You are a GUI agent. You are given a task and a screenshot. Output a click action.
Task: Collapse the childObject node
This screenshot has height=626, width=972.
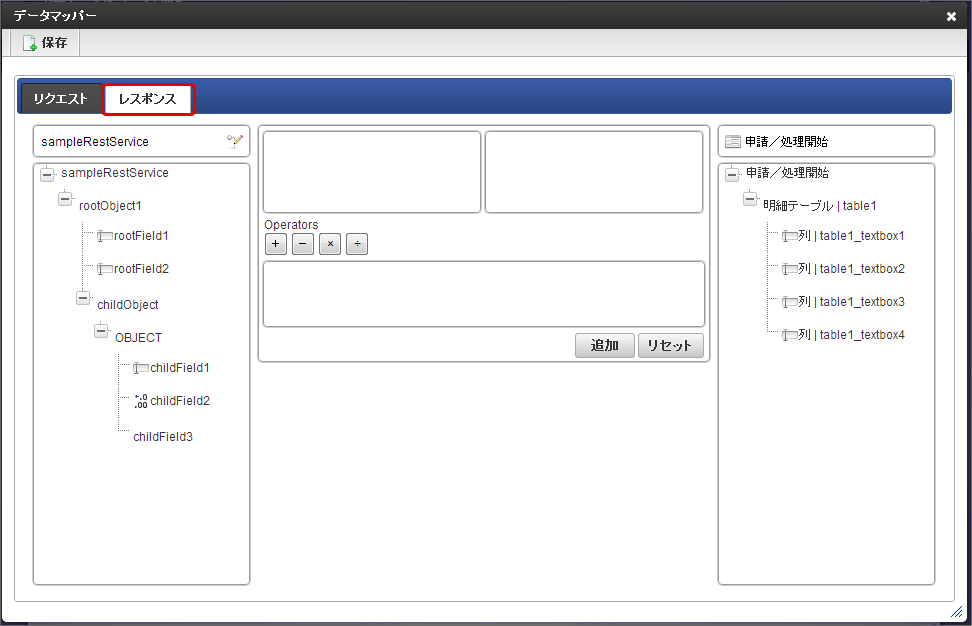tap(83, 298)
